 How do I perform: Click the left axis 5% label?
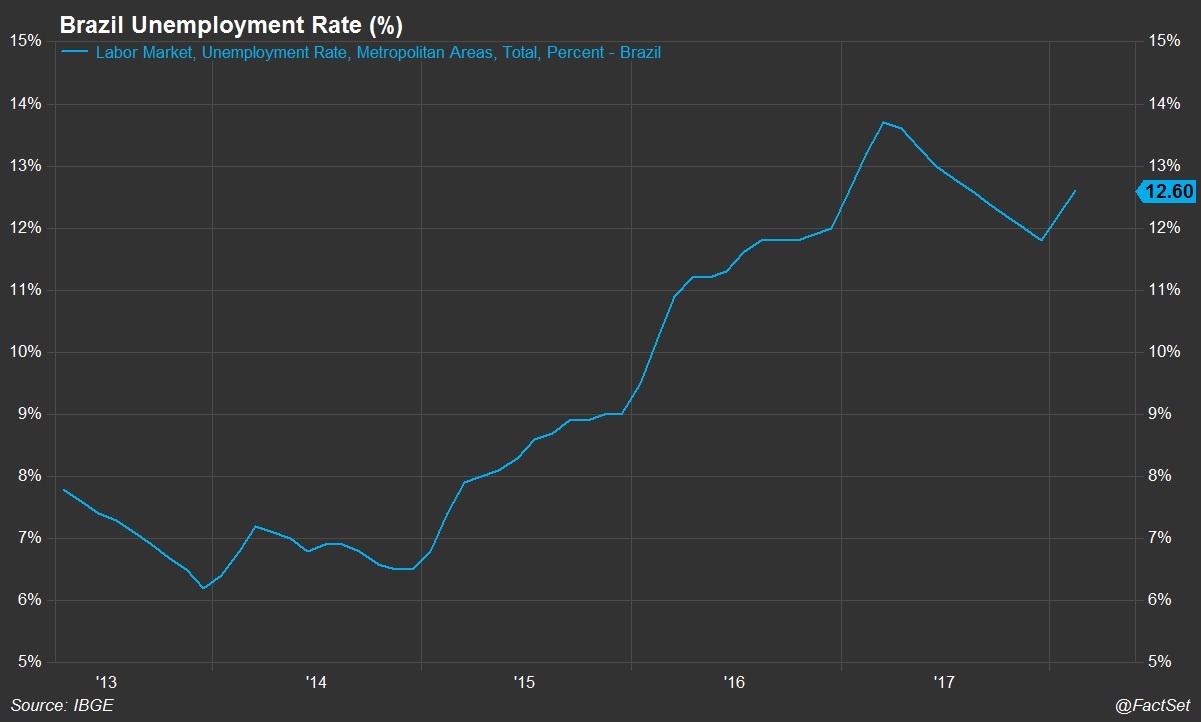point(29,662)
